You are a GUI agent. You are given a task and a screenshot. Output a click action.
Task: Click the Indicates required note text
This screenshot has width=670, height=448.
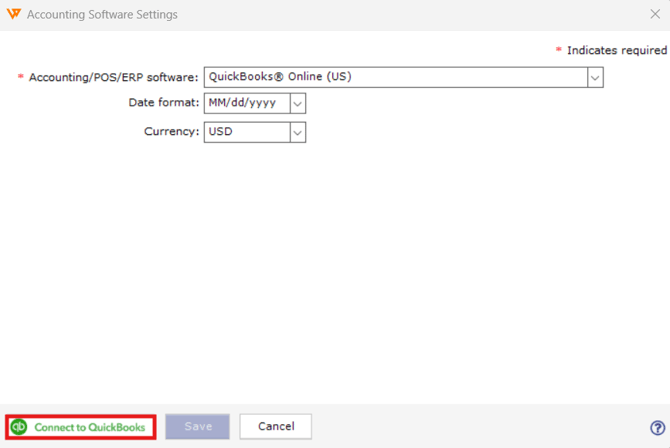click(x=617, y=50)
